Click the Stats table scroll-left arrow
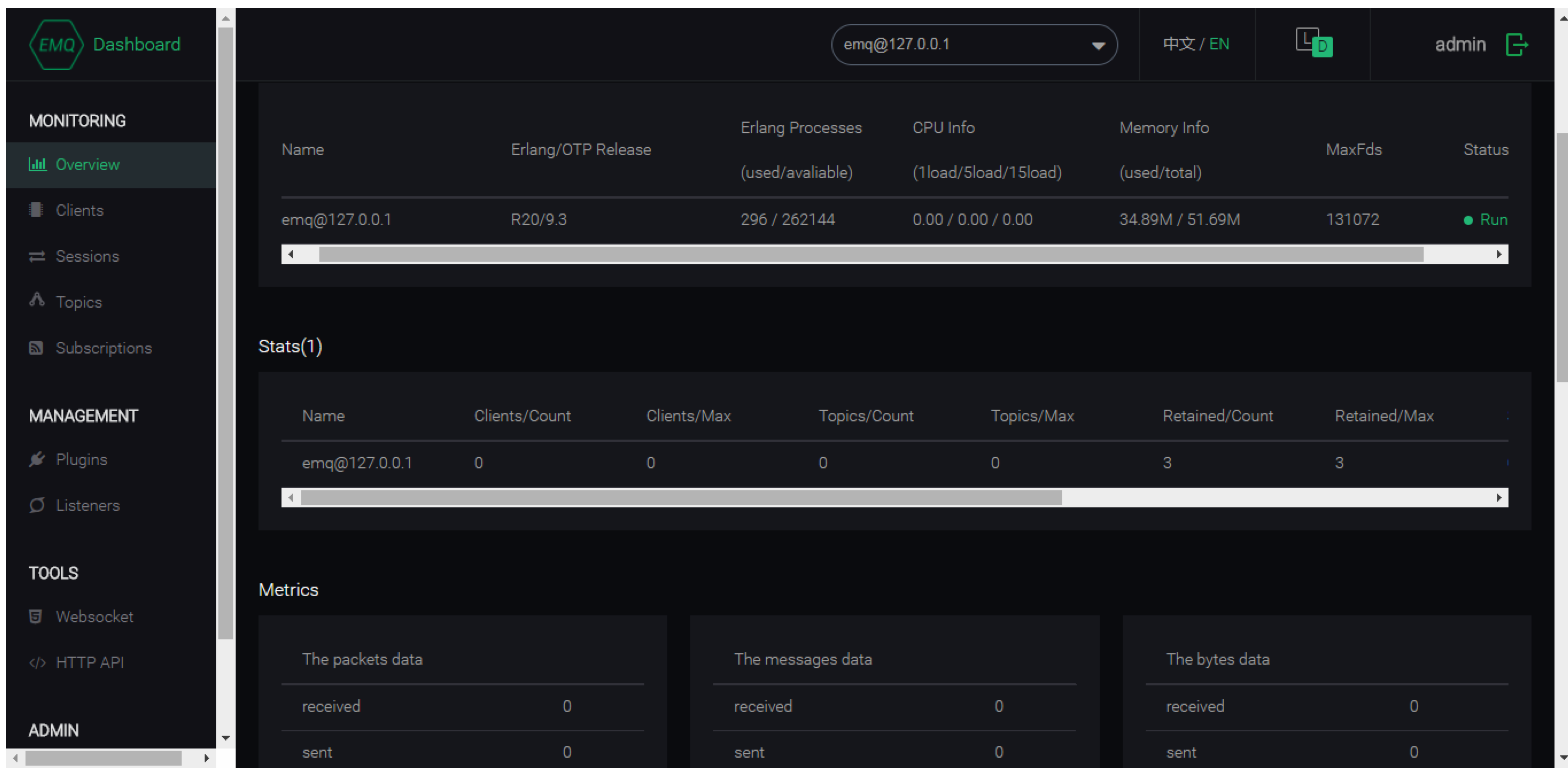The width and height of the screenshot is (1568, 776). 291,498
